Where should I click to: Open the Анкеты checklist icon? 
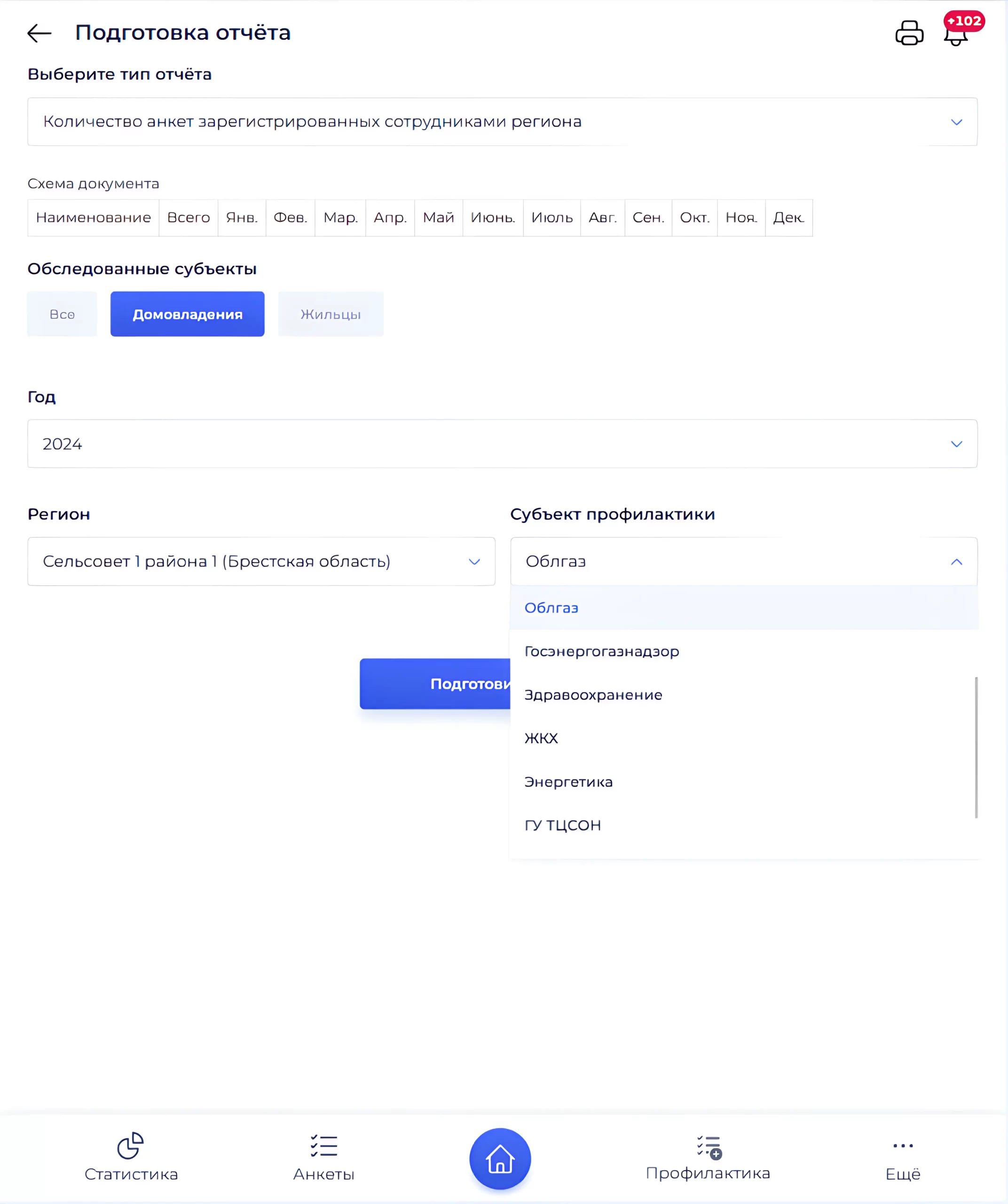tap(324, 1146)
